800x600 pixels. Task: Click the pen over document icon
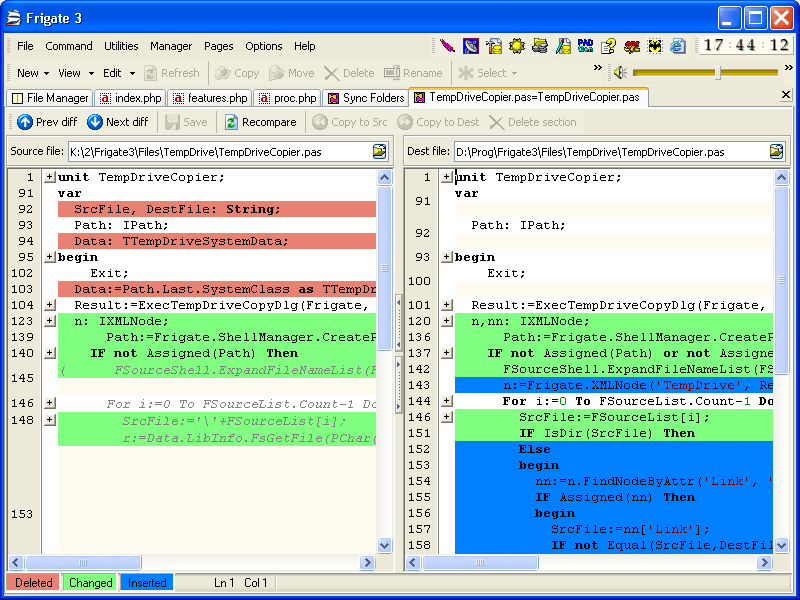point(563,46)
